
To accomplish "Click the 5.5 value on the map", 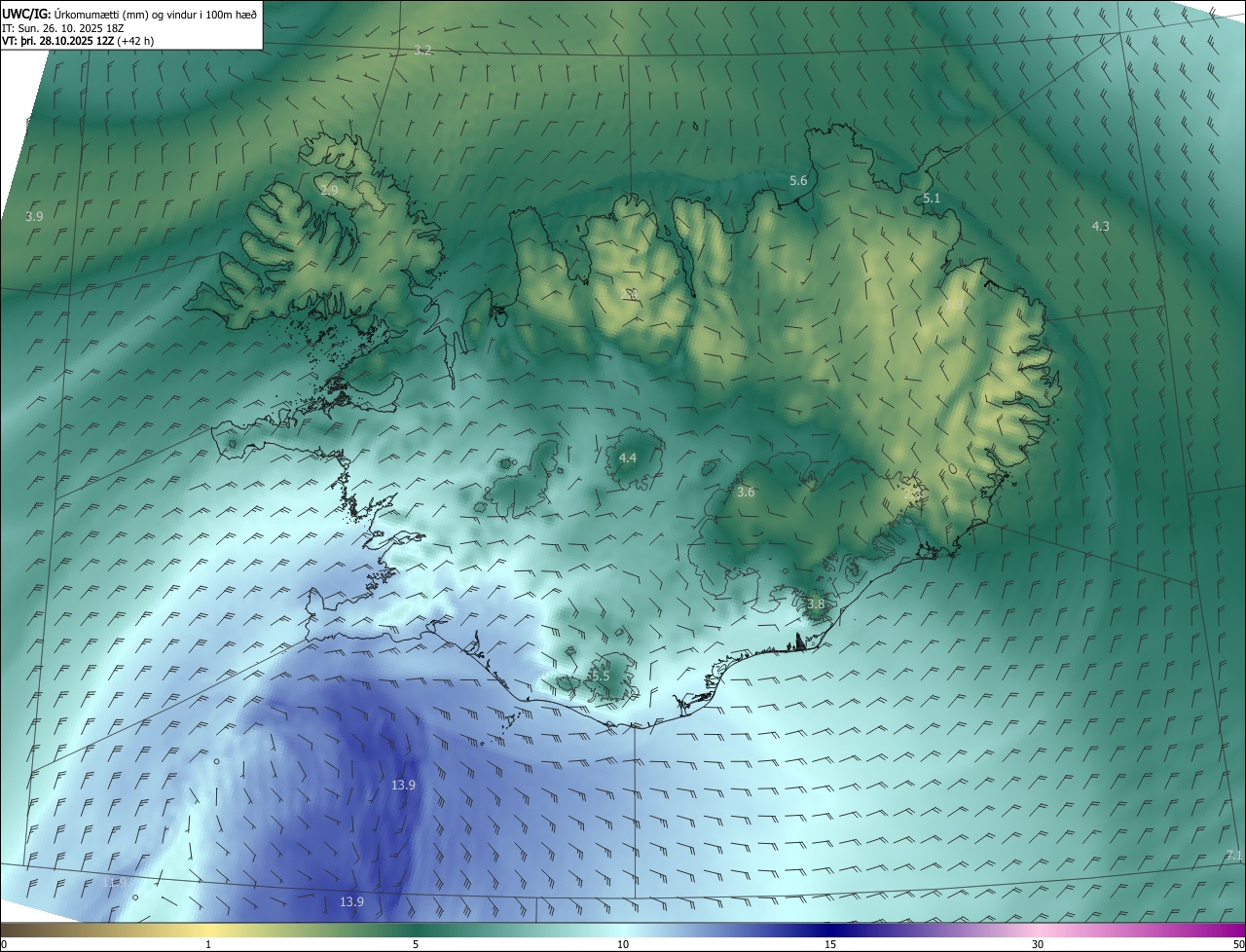I will [x=600, y=676].
